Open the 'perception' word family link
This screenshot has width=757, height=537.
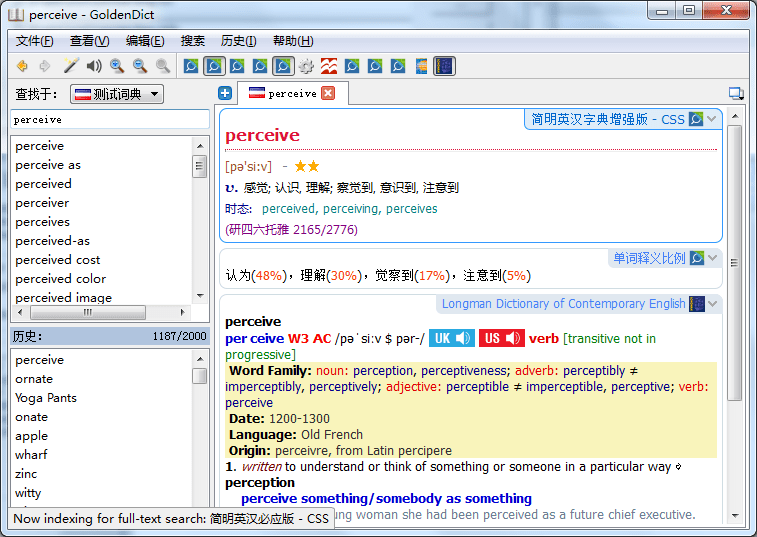(383, 370)
